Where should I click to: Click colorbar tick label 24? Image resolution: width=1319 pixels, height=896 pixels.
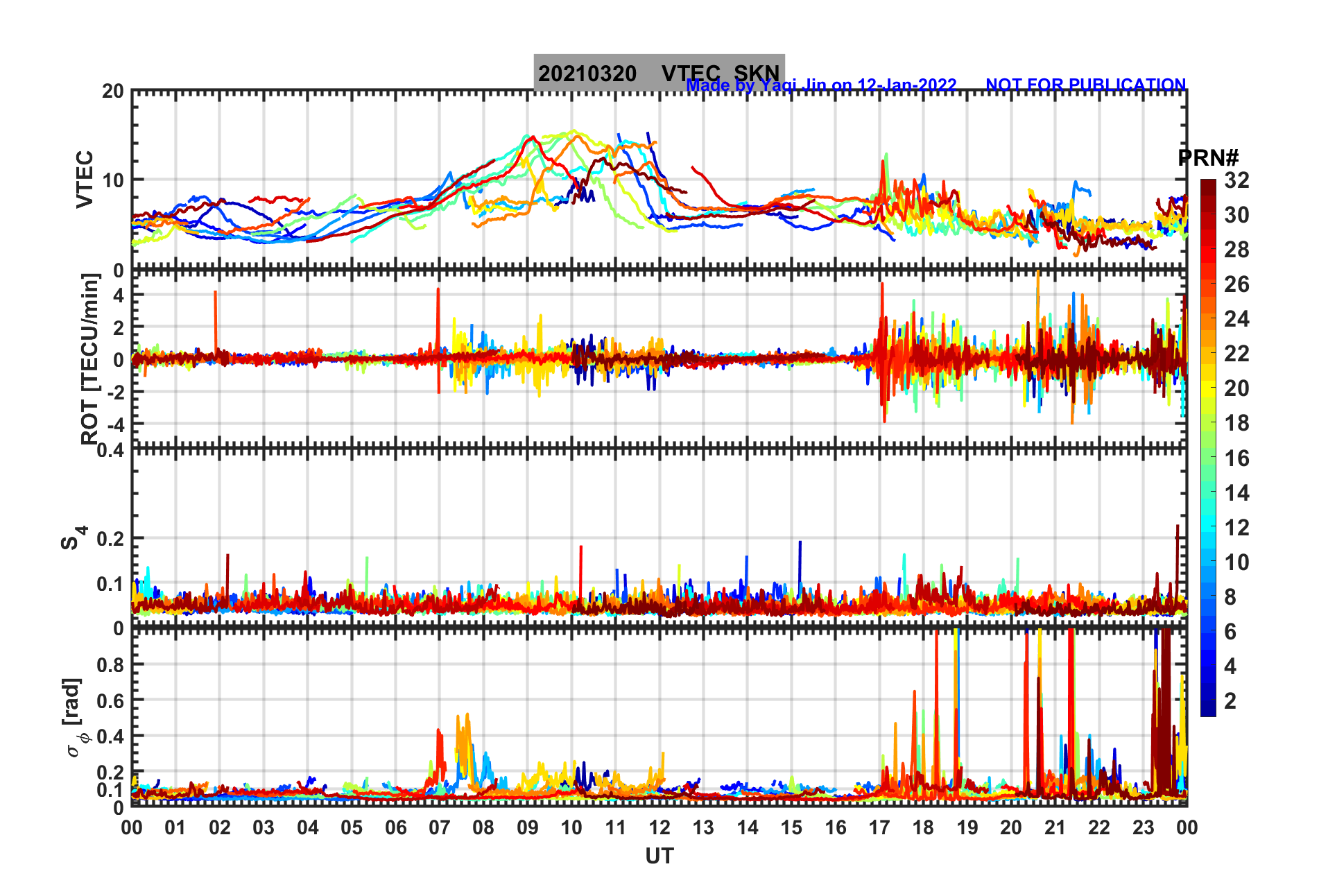click(x=1236, y=319)
